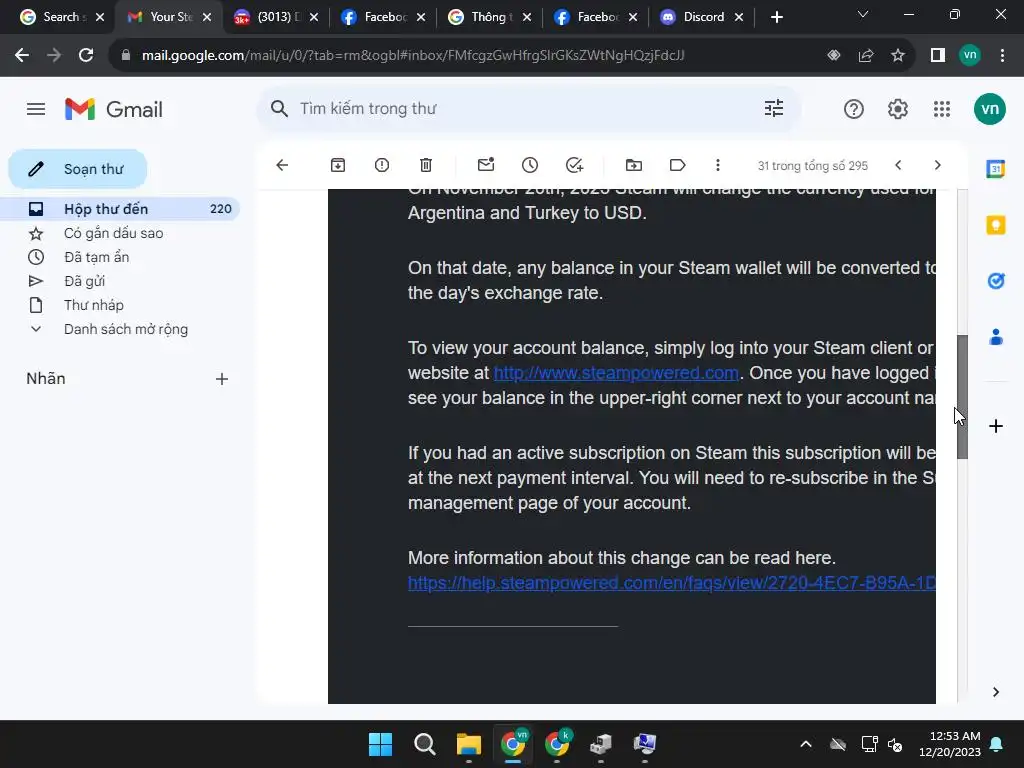The width and height of the screenshot is (1024, 768).
Task: Share this page icon in address bar
Action: click(x=866, y=56)
